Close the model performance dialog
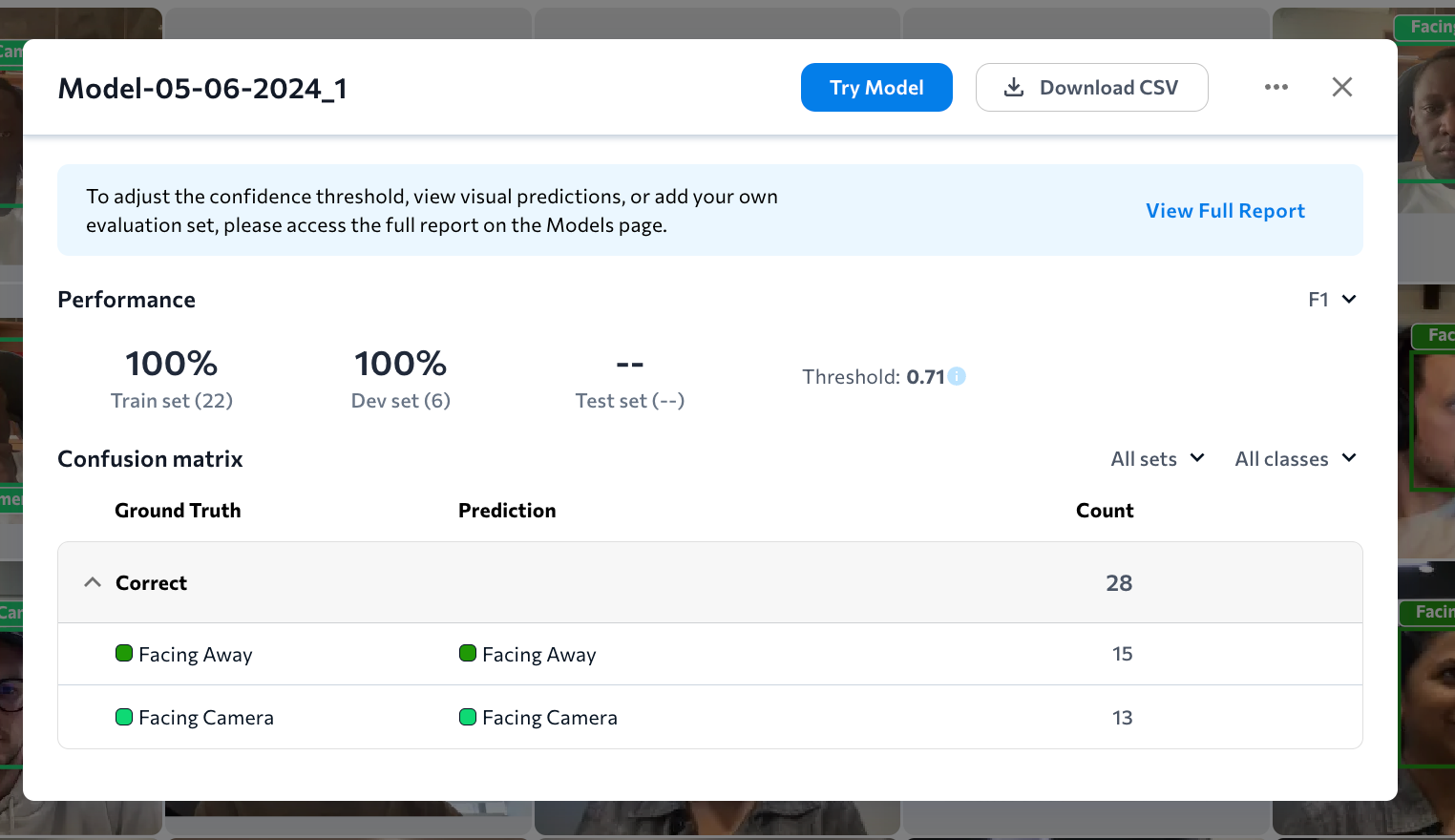Viewport: 1455px width, 840px height. point(1341,87)
